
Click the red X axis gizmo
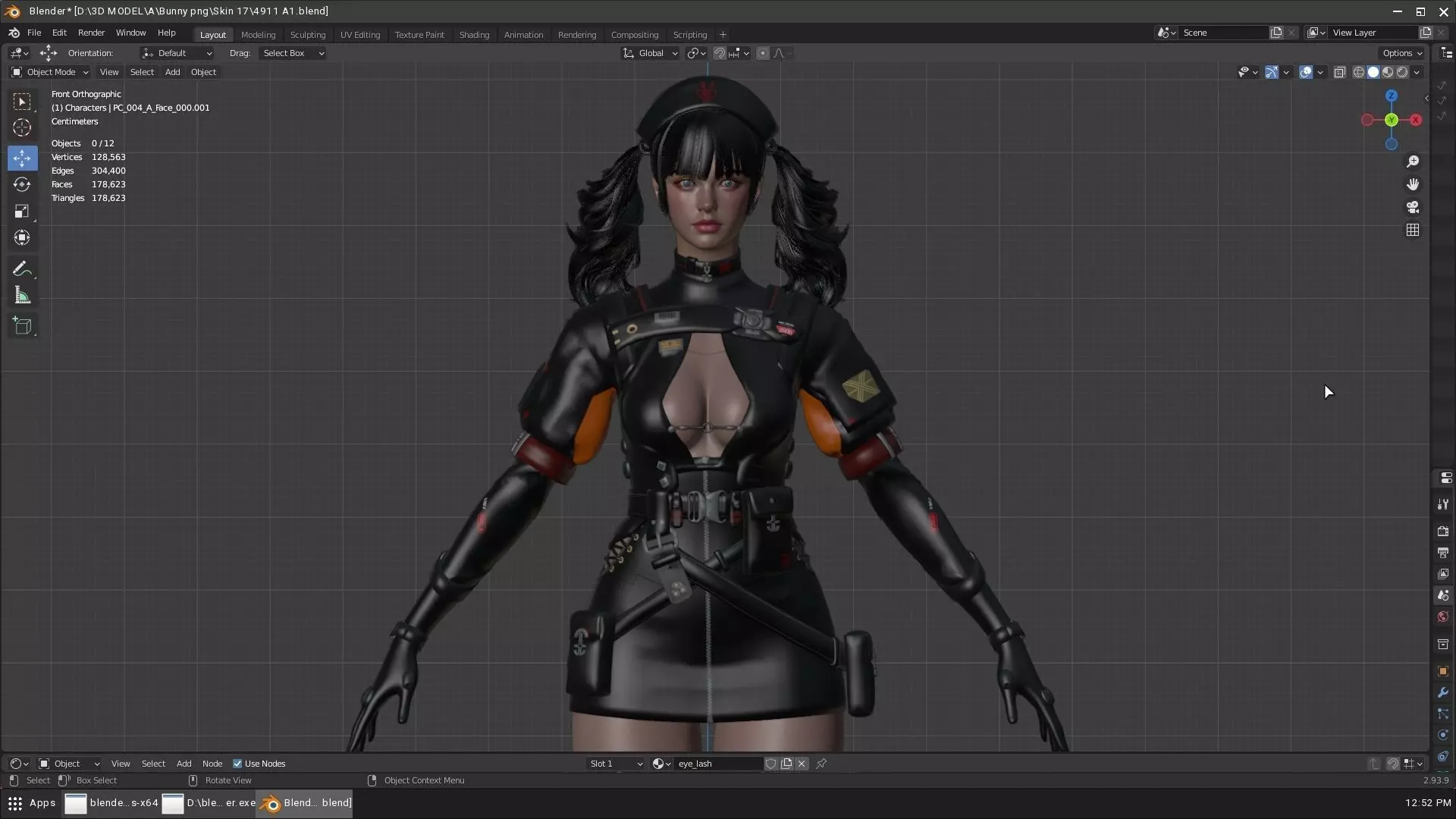pos(1416,120)
